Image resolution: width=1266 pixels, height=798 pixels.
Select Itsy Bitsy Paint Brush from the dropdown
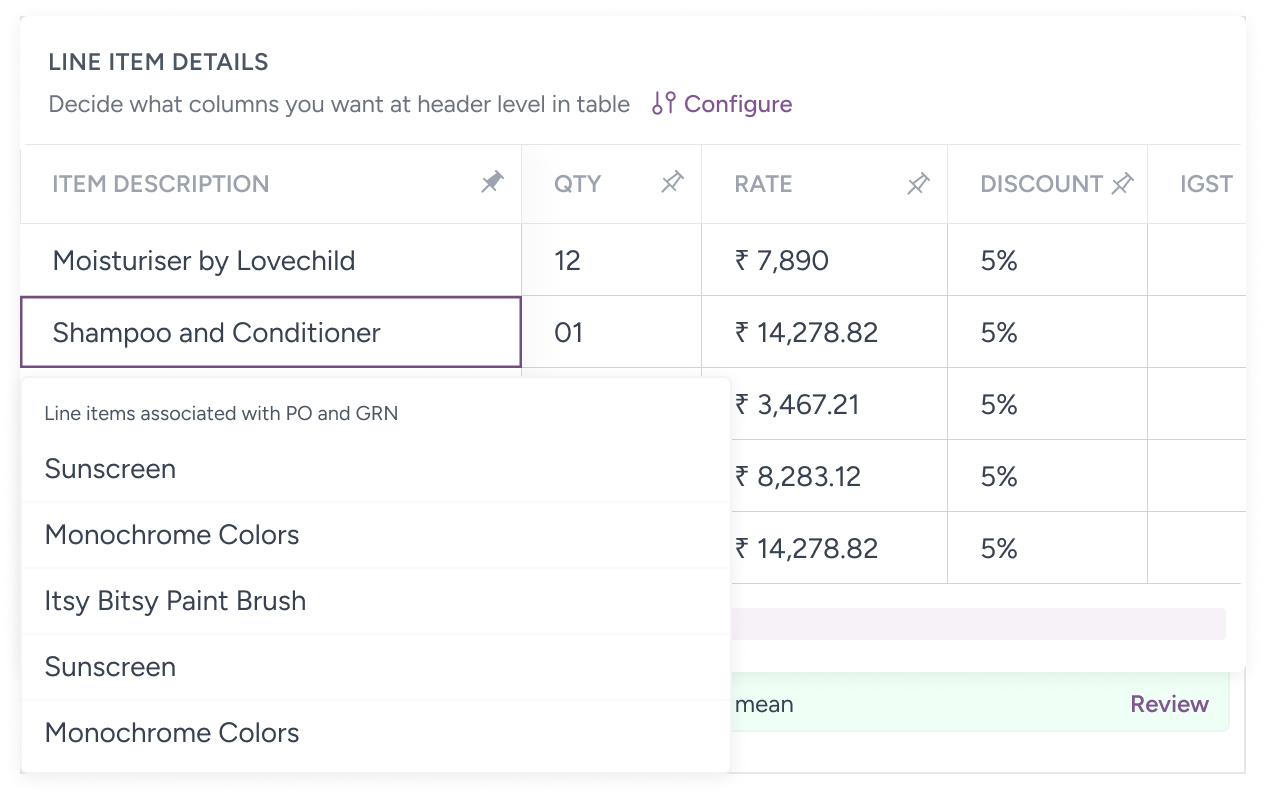pyautogui.click(x=175, y=601)
